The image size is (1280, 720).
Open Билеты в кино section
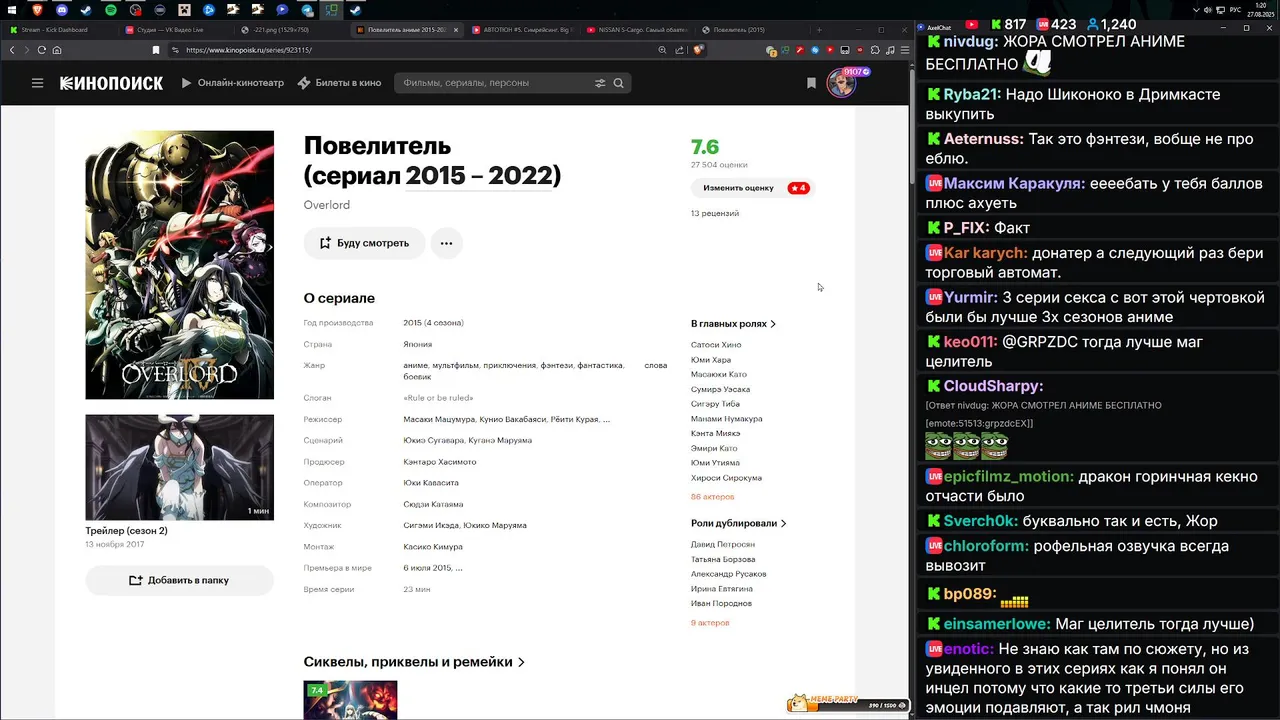339,83
